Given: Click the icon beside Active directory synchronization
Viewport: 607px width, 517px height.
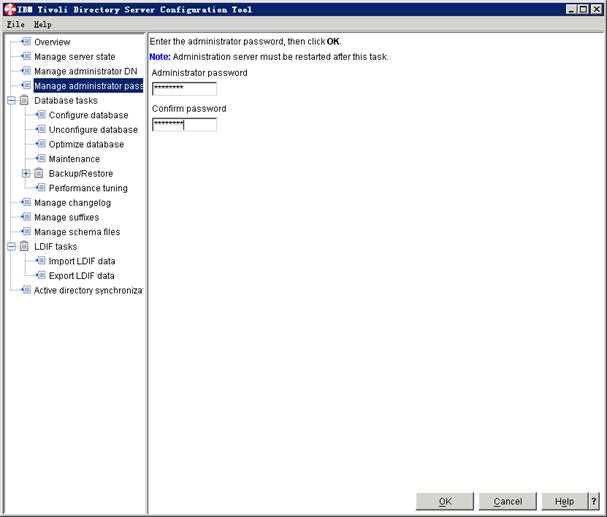Looking at the screenshot, I should pos(26,290).
